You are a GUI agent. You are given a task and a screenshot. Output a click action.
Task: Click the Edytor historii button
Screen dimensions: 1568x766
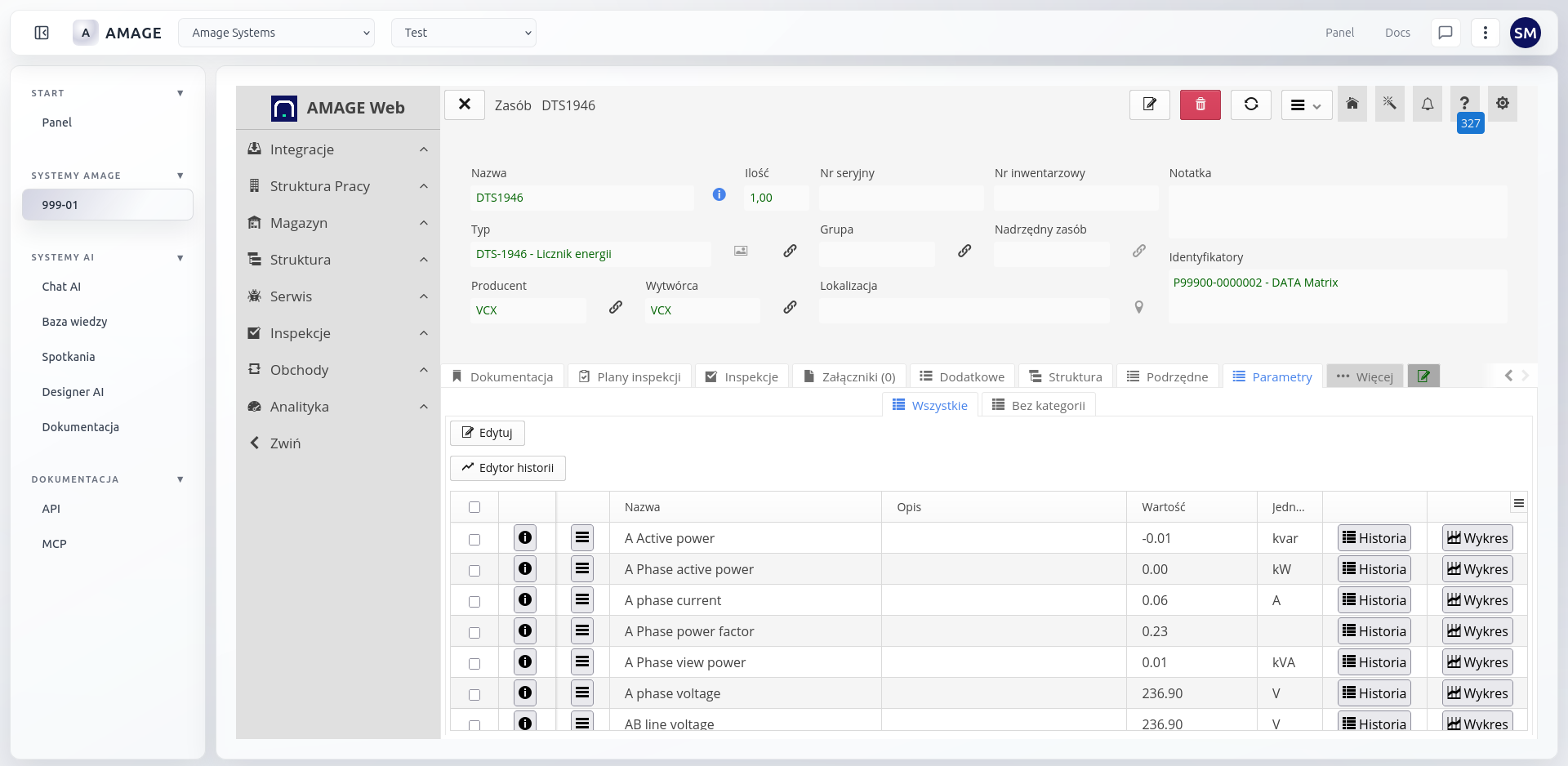click(x=507, y=468)
